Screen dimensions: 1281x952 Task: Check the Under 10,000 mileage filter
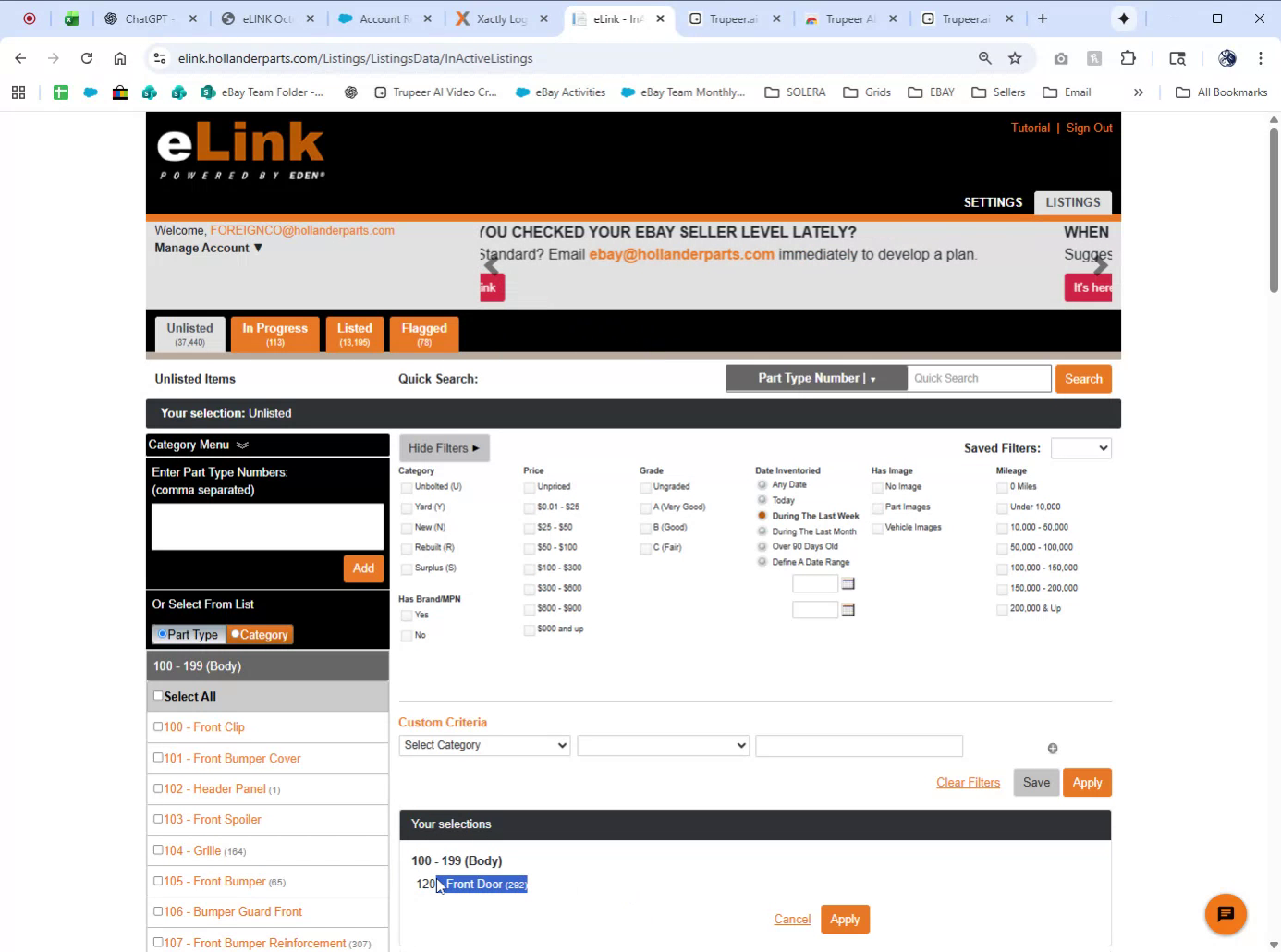click(x=1002, y=508)
